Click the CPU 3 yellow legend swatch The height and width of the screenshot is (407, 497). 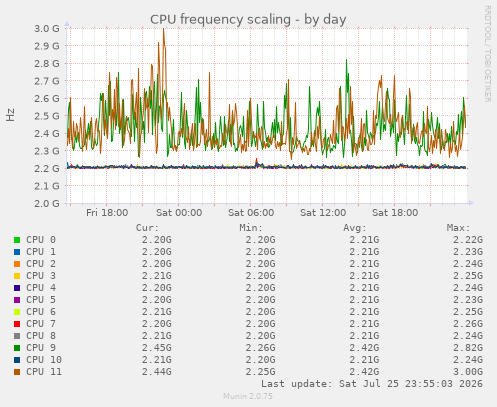(x=17, y=276)
